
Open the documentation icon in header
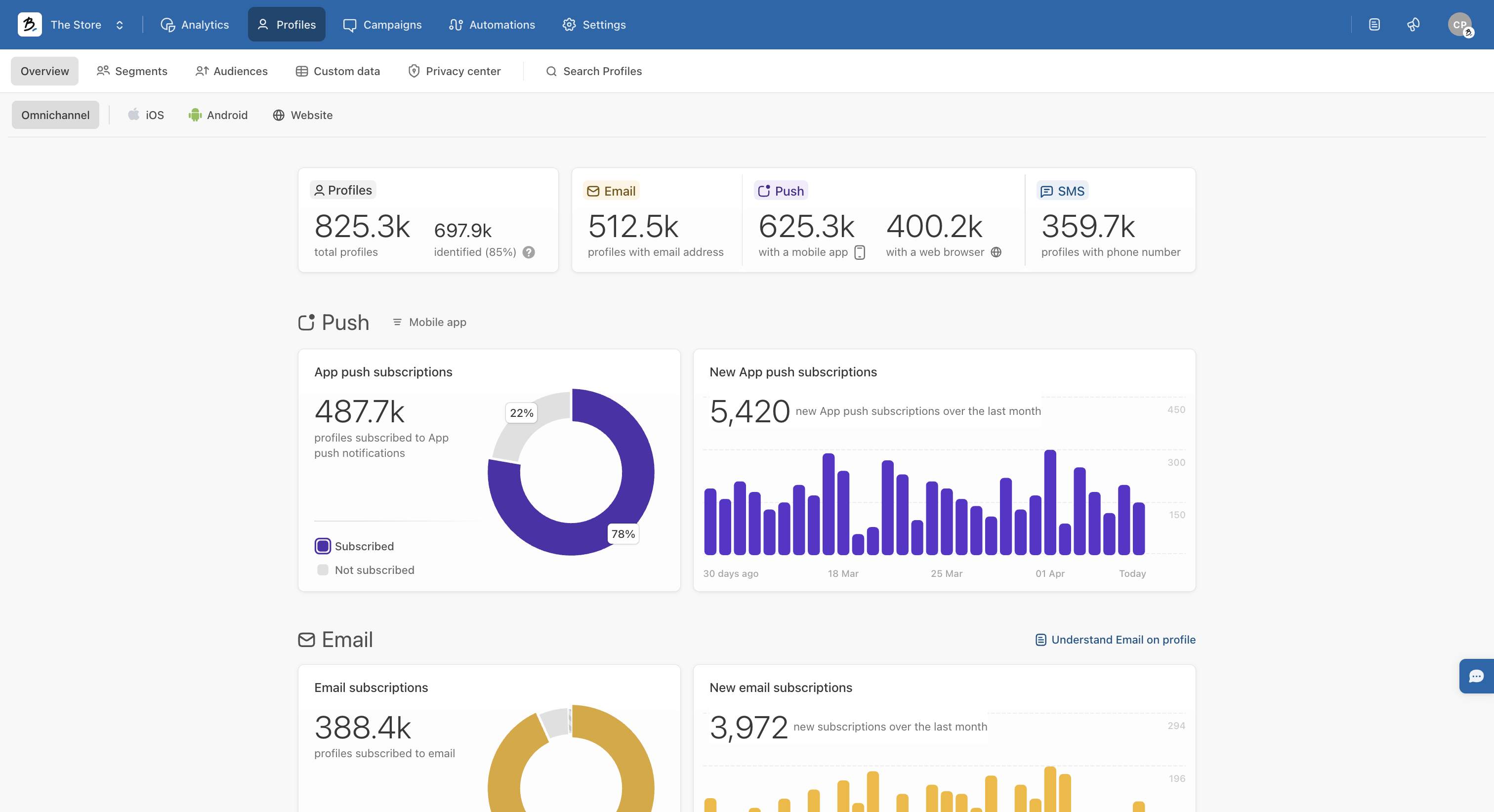click(x=1374, y=24)
